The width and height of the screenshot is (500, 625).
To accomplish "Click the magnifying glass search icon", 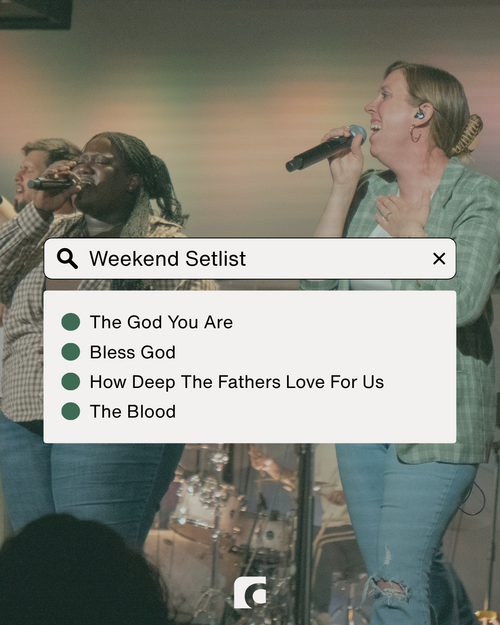I will (x=67, y=258).
